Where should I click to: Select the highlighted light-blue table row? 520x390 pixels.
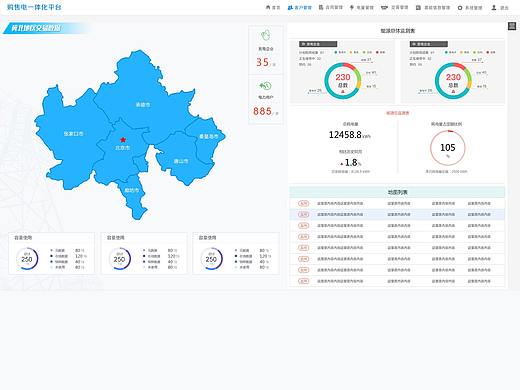coord(397,214)
